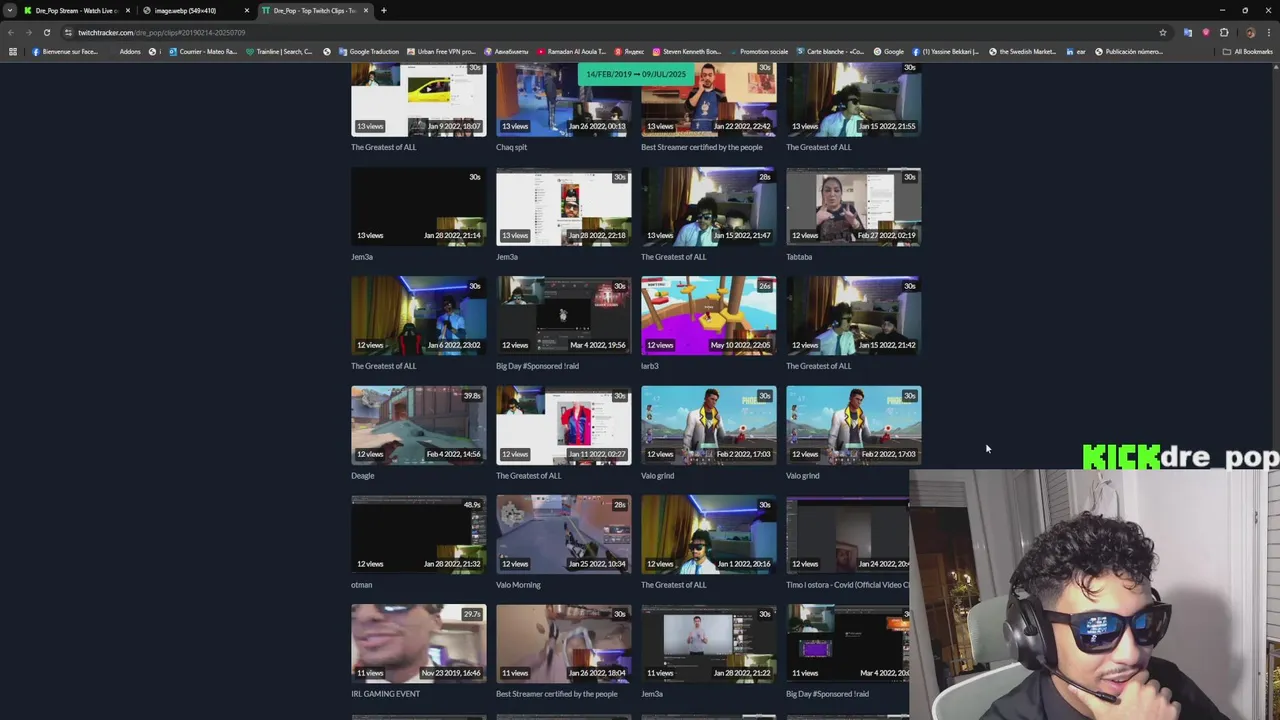1280x720 pixels.
Task: Open the Courrier - Mateo Ra... bookmark
Action: click(203, 51)
